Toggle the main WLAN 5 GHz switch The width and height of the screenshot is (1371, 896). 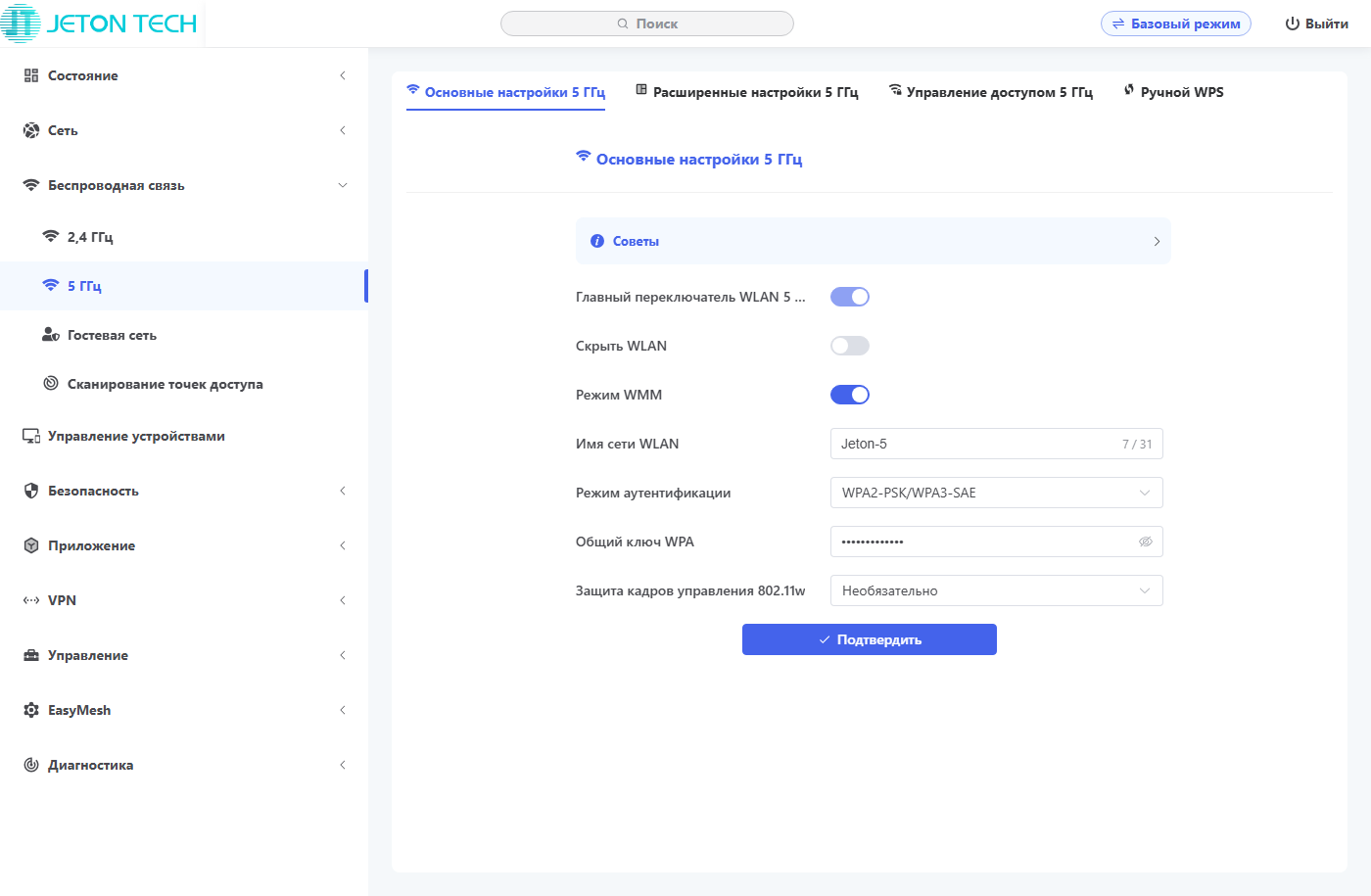[849, 297]
